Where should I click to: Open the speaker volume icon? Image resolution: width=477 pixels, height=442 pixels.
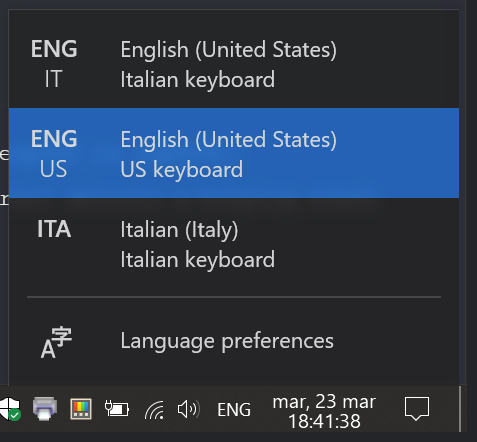tap(189, 409)
